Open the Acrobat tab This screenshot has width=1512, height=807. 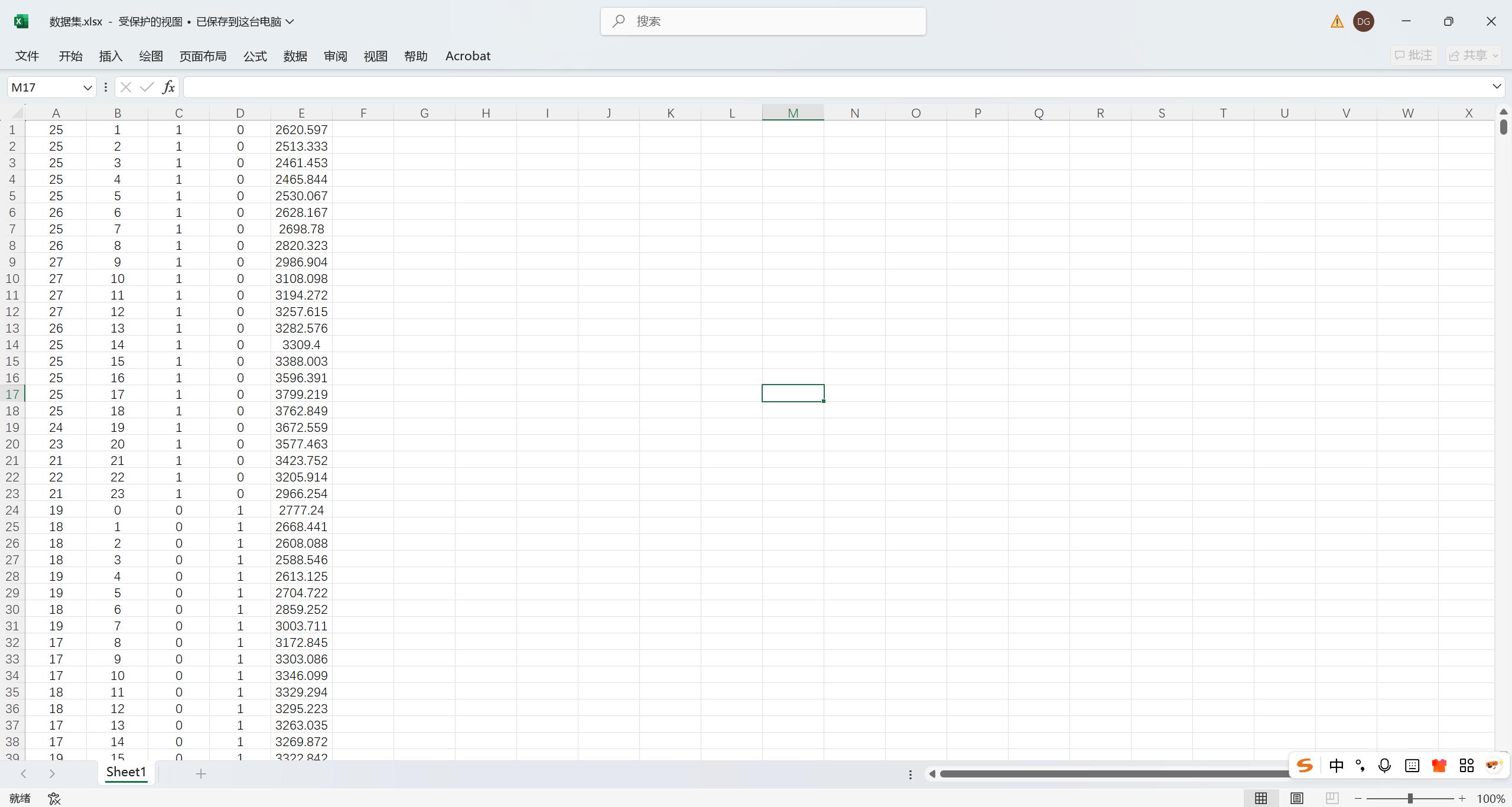click(x=467, y=56)
